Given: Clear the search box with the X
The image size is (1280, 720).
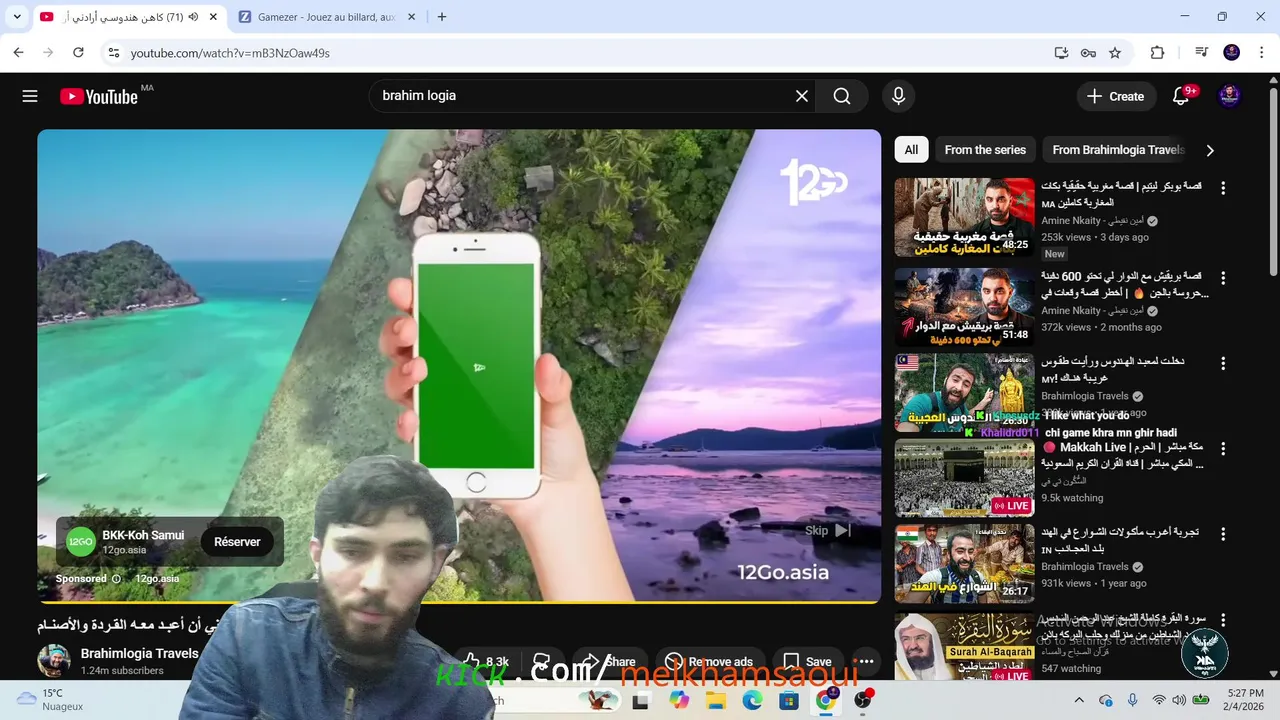Looking at the screenshot, I should point(802,96).
